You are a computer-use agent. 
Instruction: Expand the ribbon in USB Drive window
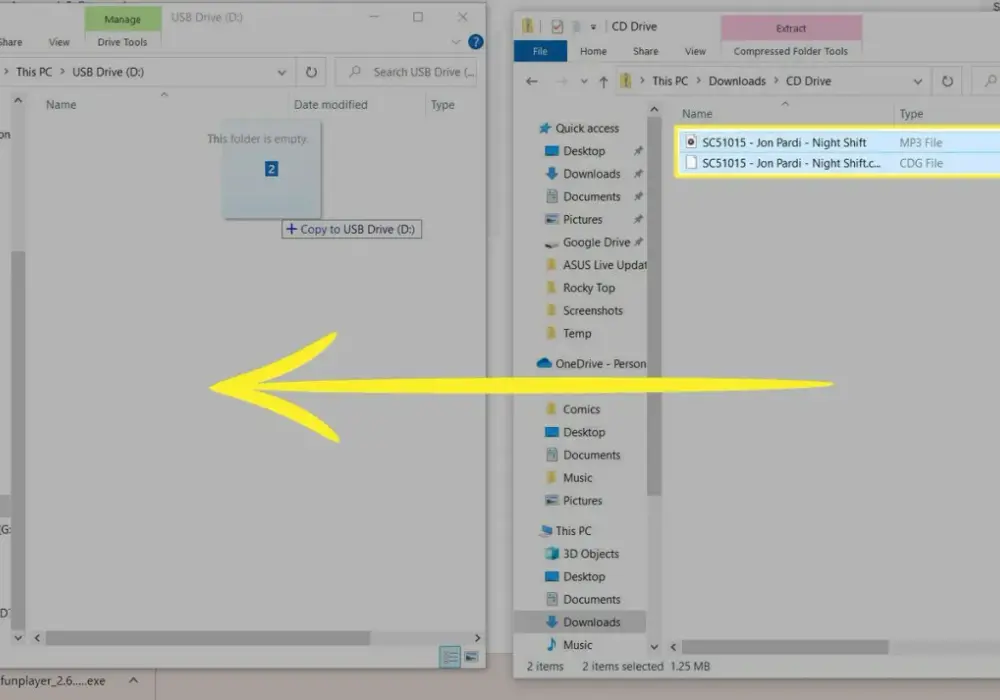[455, 42]
